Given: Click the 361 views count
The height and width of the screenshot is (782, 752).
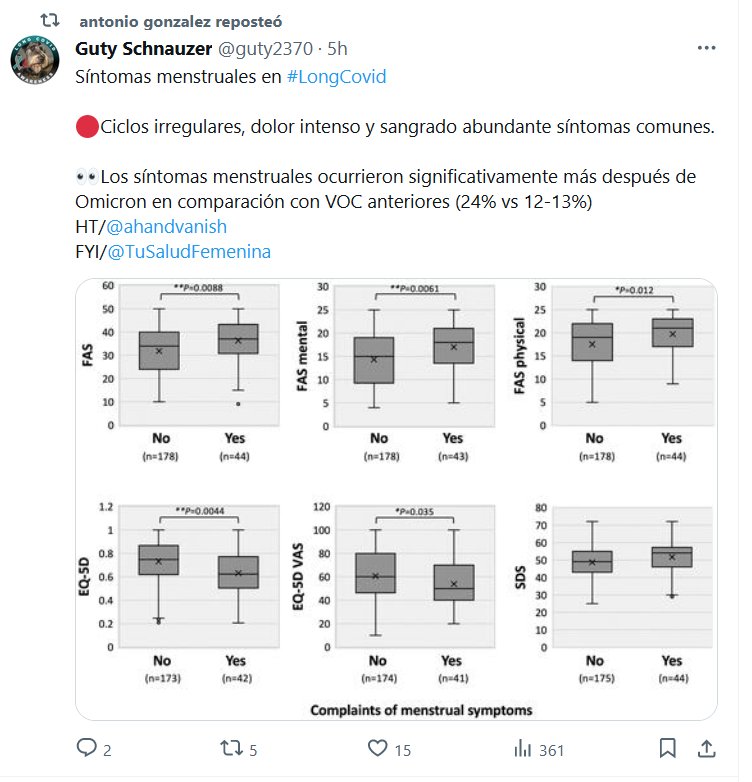Looking at the screenshot, I should pyautogui.click(x=552, y=748).
